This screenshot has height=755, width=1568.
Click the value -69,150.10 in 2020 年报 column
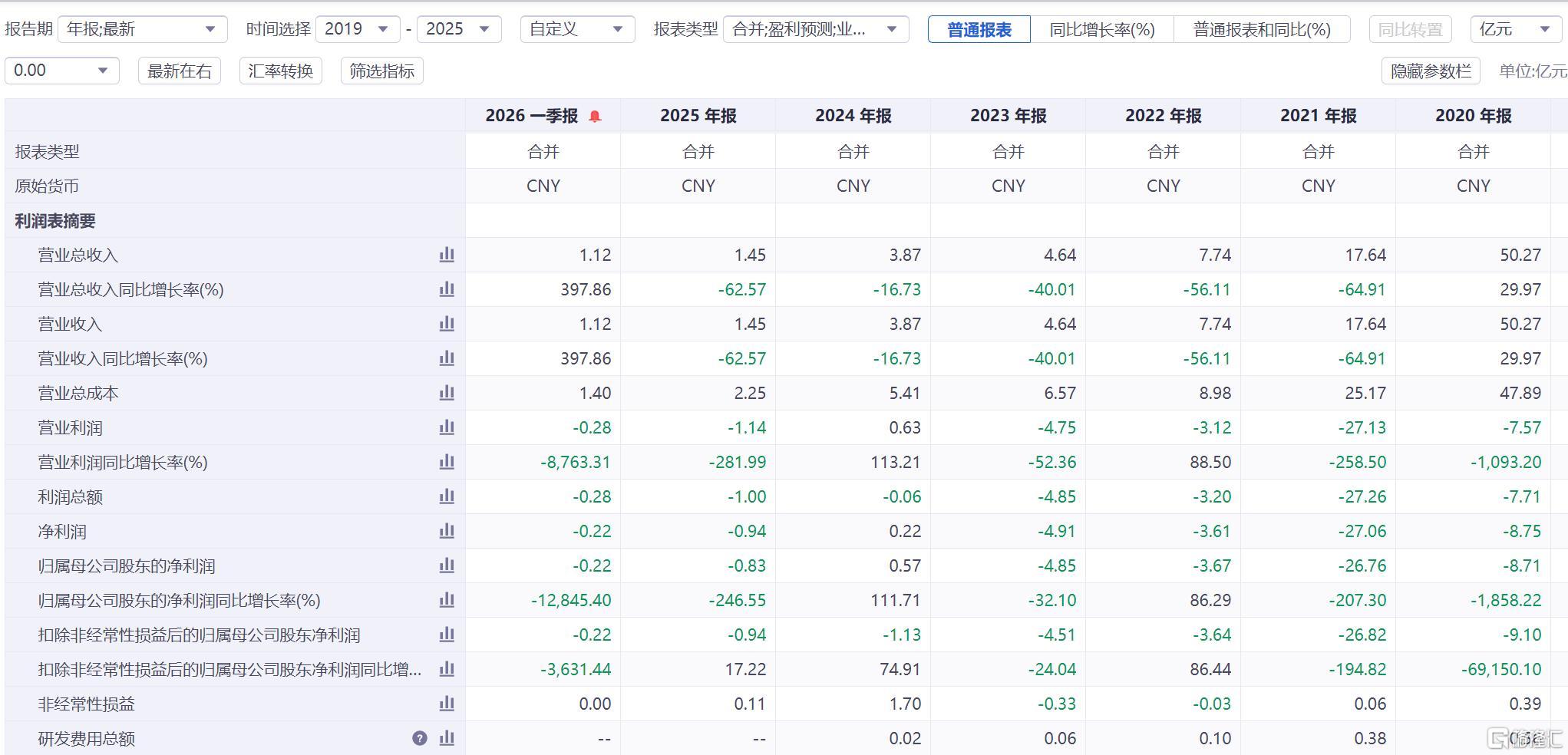(x=1501, y=669)
